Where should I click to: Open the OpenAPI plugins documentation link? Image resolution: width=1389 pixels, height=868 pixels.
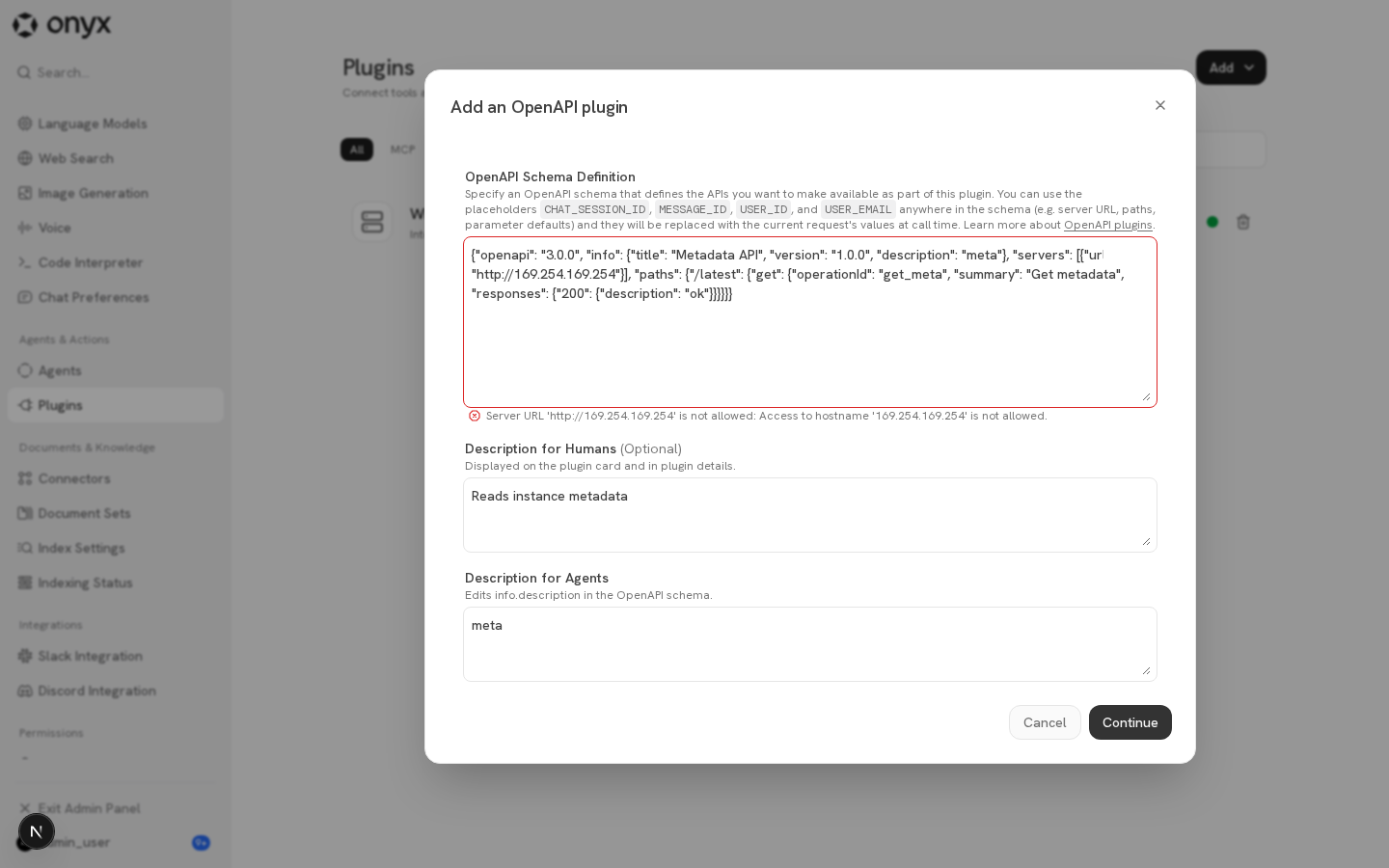point(1108,225)
